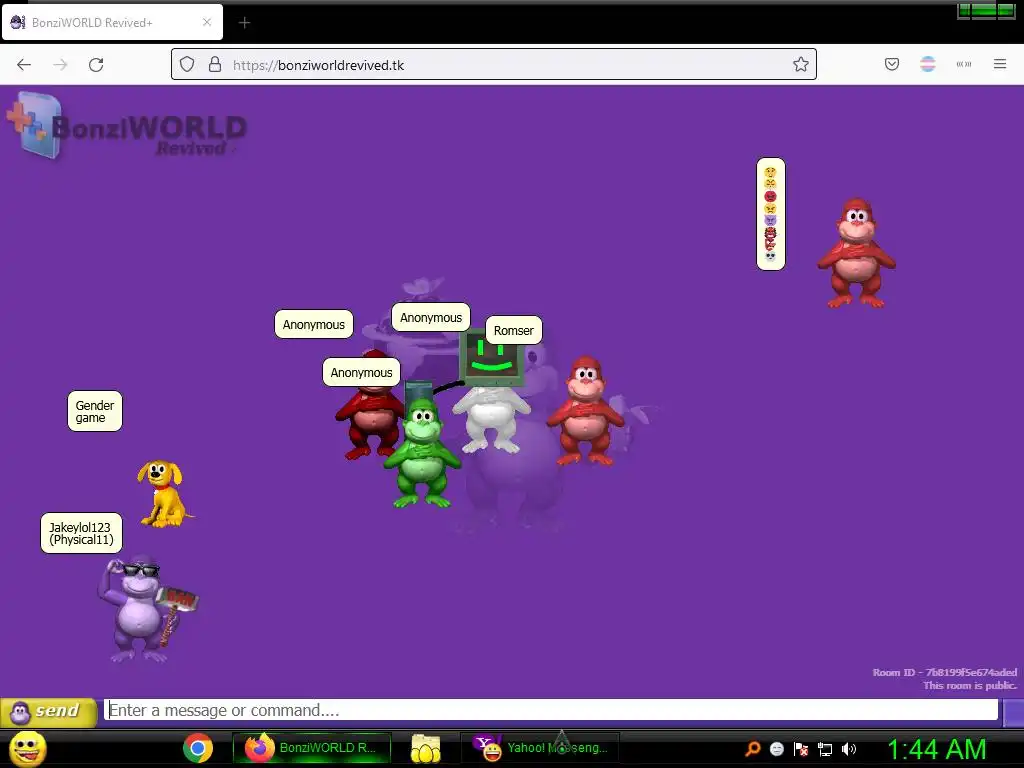1024x768 pixels.
Task: Select the BonziWORLD Revived+ browser tab
Action: [112, 23]
